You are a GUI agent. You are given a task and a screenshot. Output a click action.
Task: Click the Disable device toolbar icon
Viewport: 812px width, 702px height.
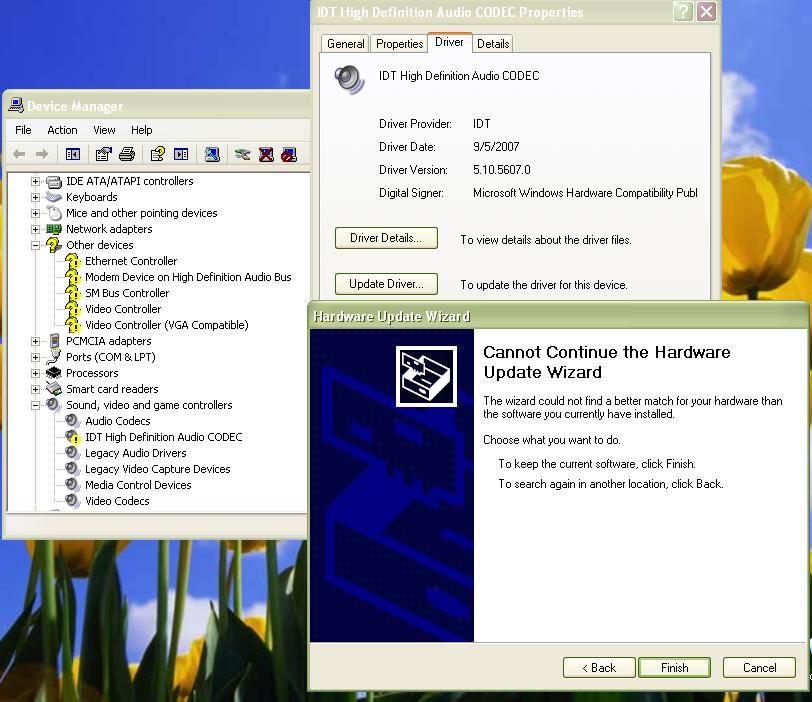(289, 154)
